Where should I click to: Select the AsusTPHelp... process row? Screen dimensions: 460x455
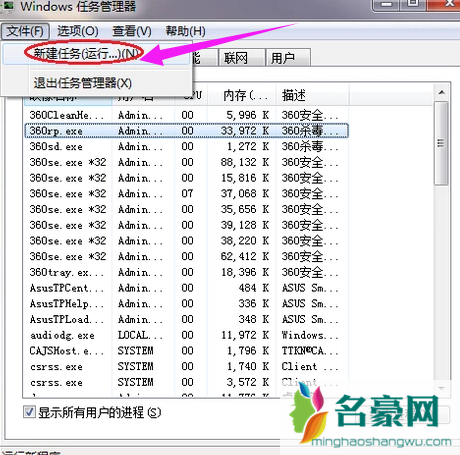tap(187, 304)
